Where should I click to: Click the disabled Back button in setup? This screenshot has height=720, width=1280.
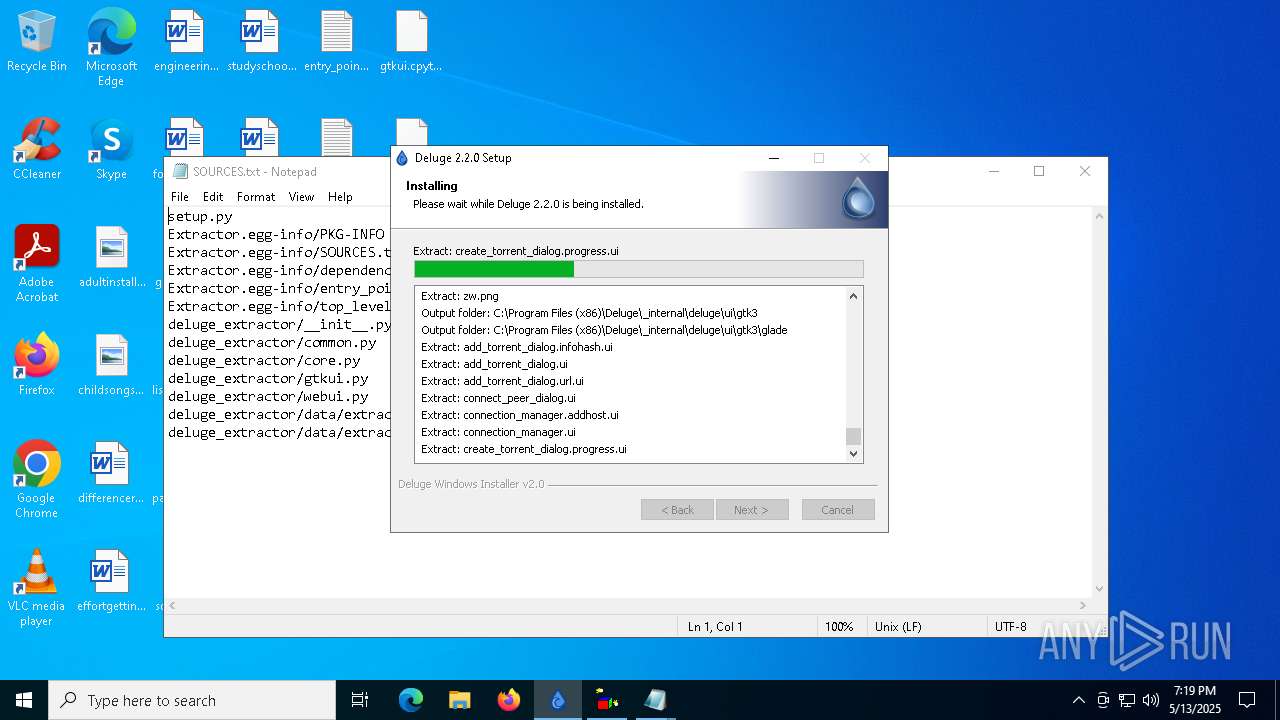pyautogui.click(x=677, y=510)
